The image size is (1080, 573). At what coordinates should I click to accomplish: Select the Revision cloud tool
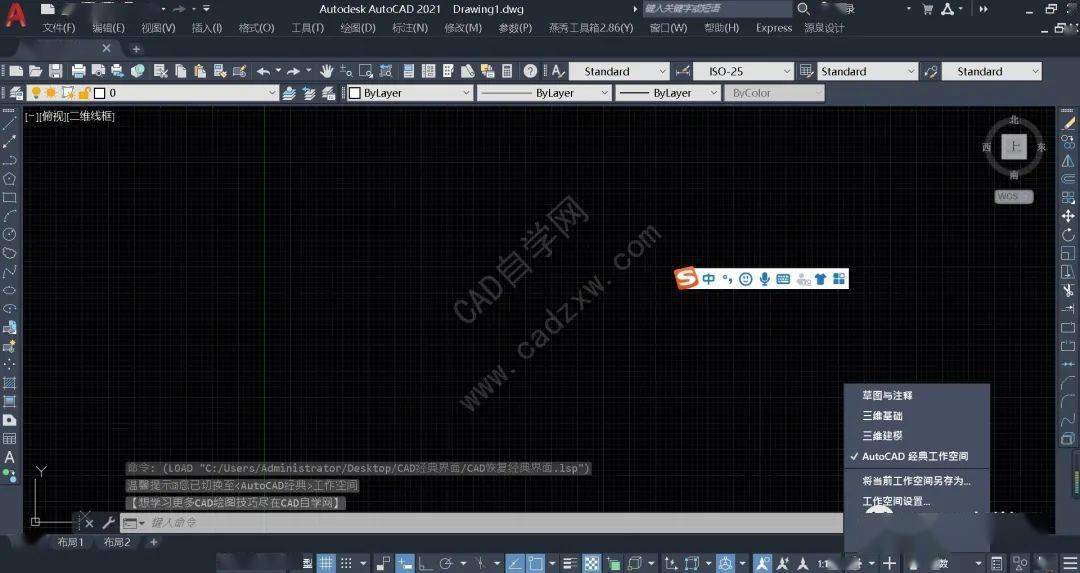tap(10, 253)
